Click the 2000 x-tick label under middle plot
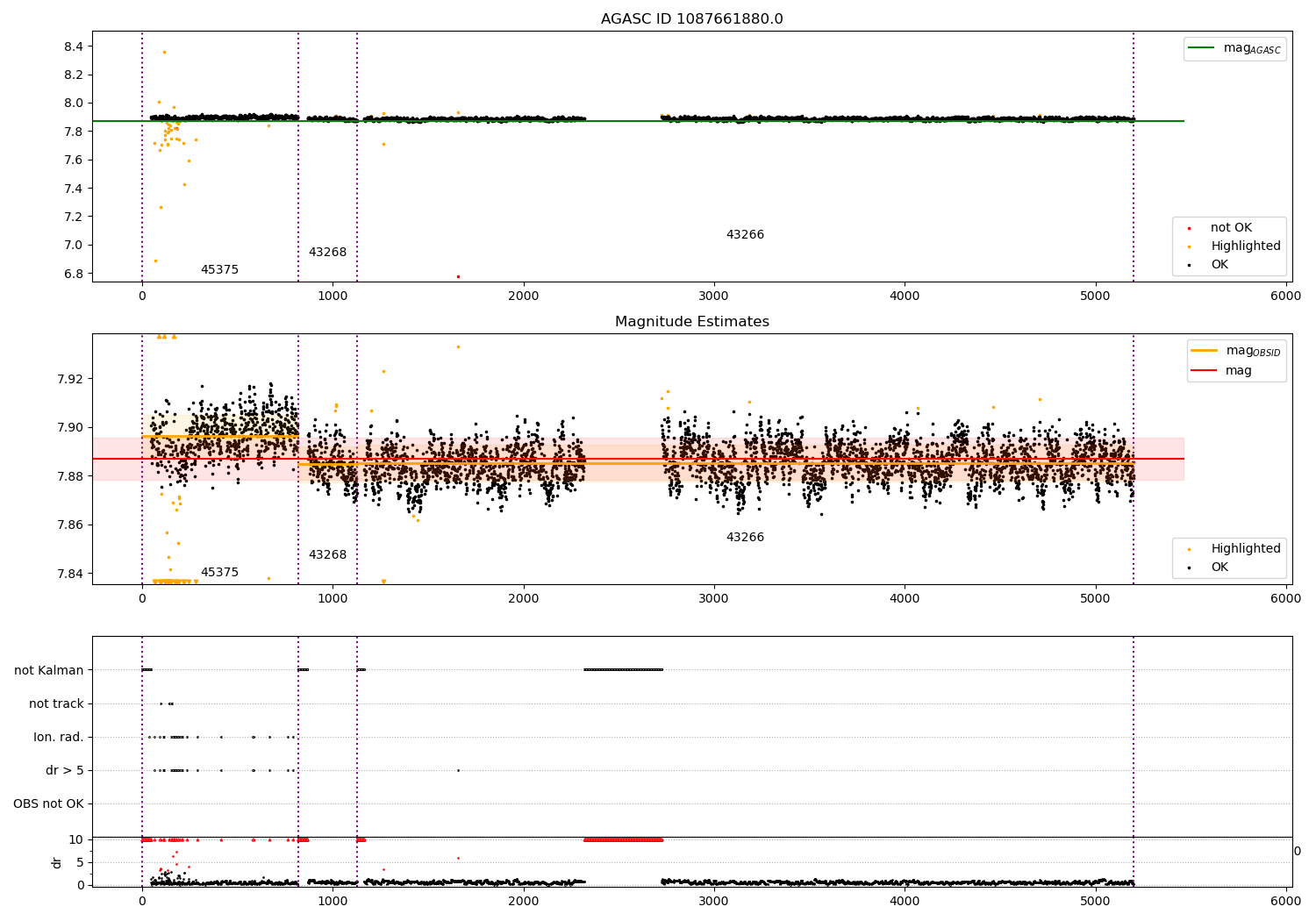1316x921 pixels. pyautogui.click(x=524, y=599)
